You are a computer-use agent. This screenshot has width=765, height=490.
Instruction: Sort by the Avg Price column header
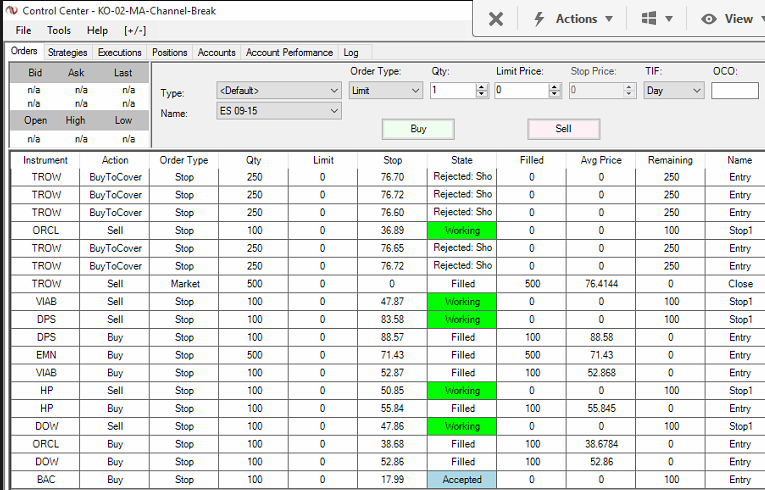[x=601, y=160]
